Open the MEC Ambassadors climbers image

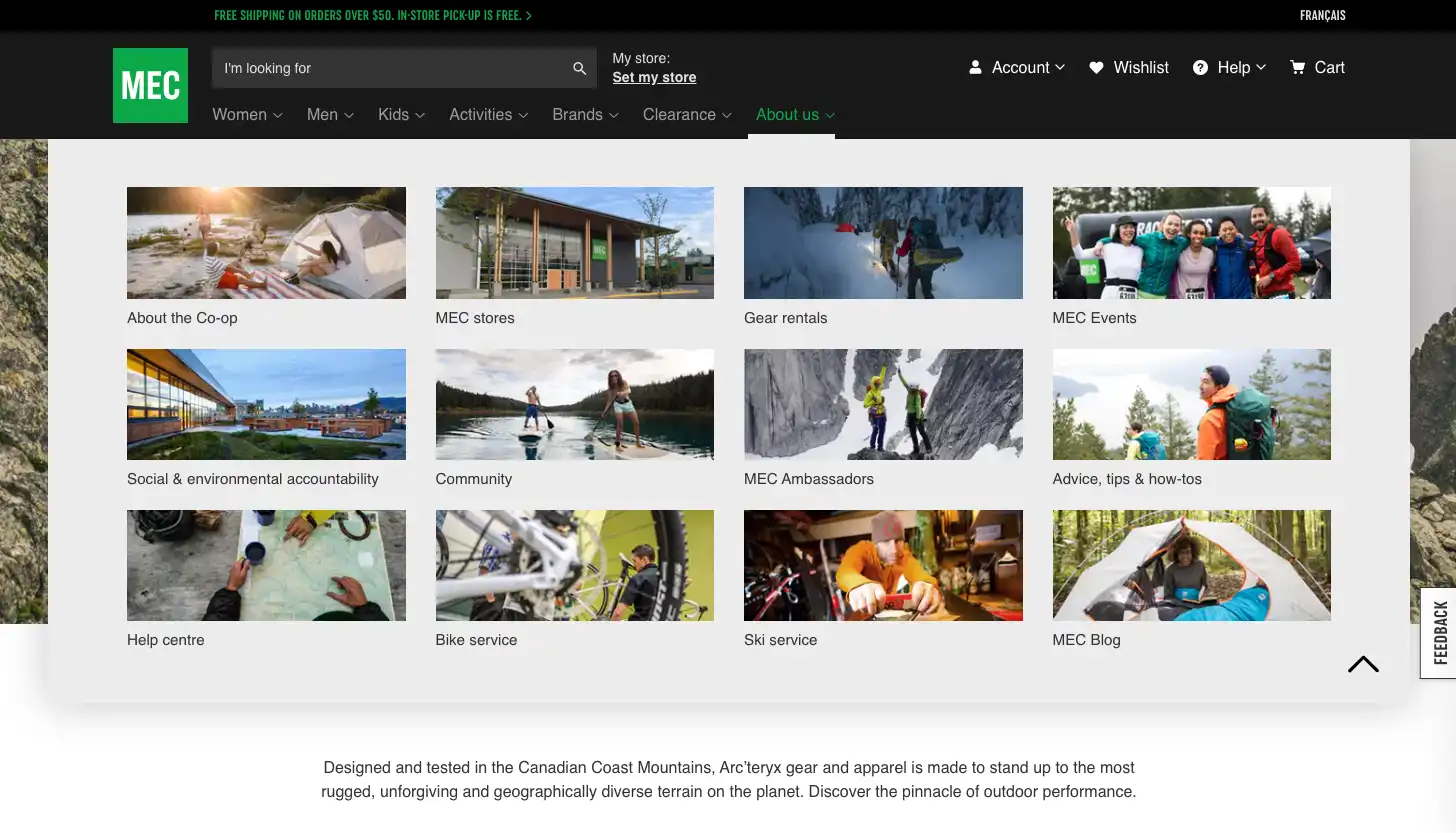point(883,404)
